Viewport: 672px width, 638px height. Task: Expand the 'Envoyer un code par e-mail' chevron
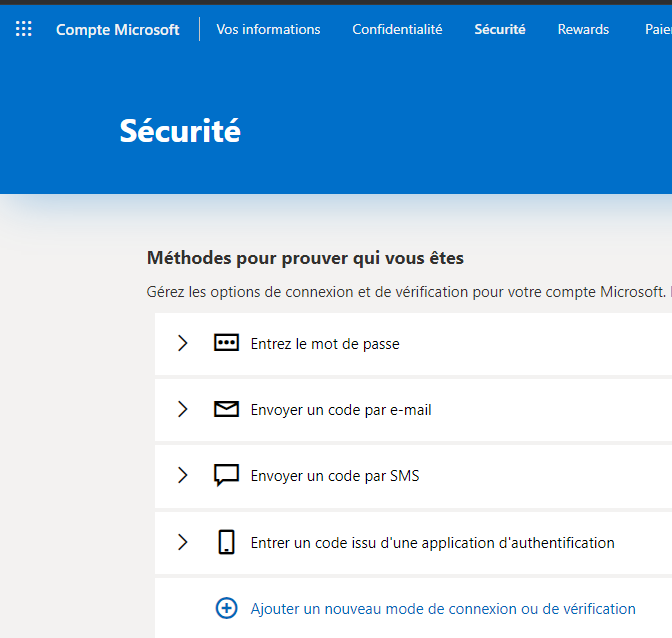[x=182, y=409]
